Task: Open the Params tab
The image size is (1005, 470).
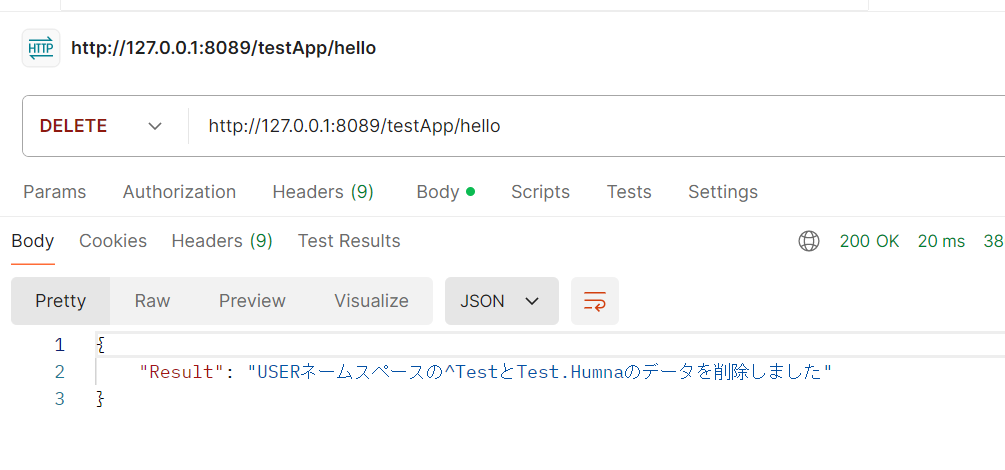Action: point(55,192)
